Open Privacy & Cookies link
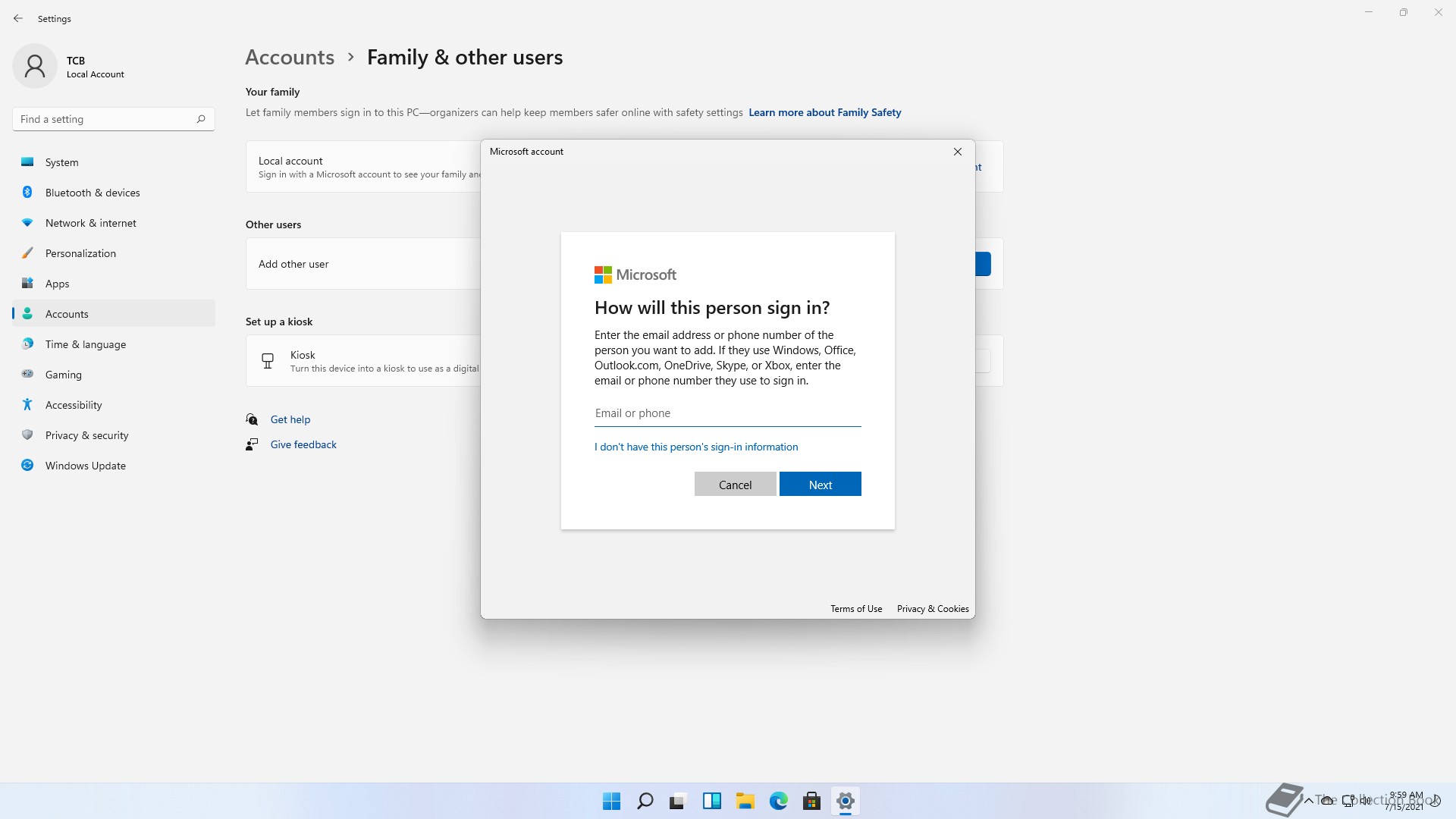1456x819 pixels. 933,609
